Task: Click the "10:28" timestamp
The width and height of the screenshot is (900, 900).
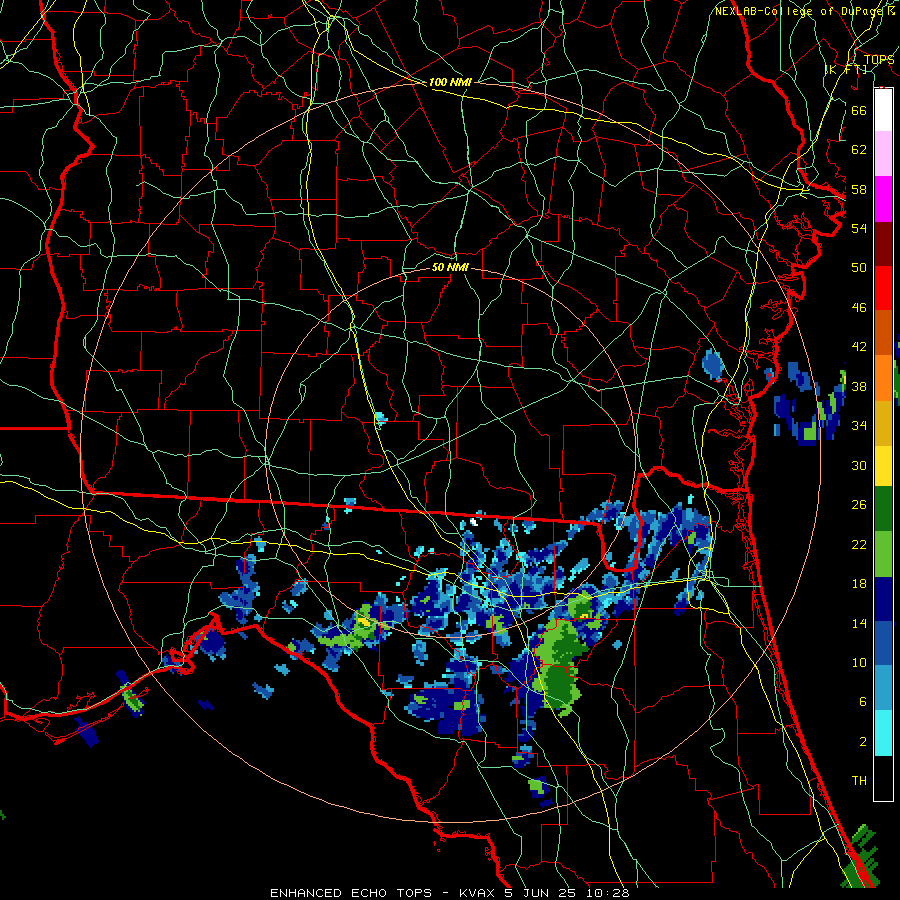Action: [x=608, y=893]
